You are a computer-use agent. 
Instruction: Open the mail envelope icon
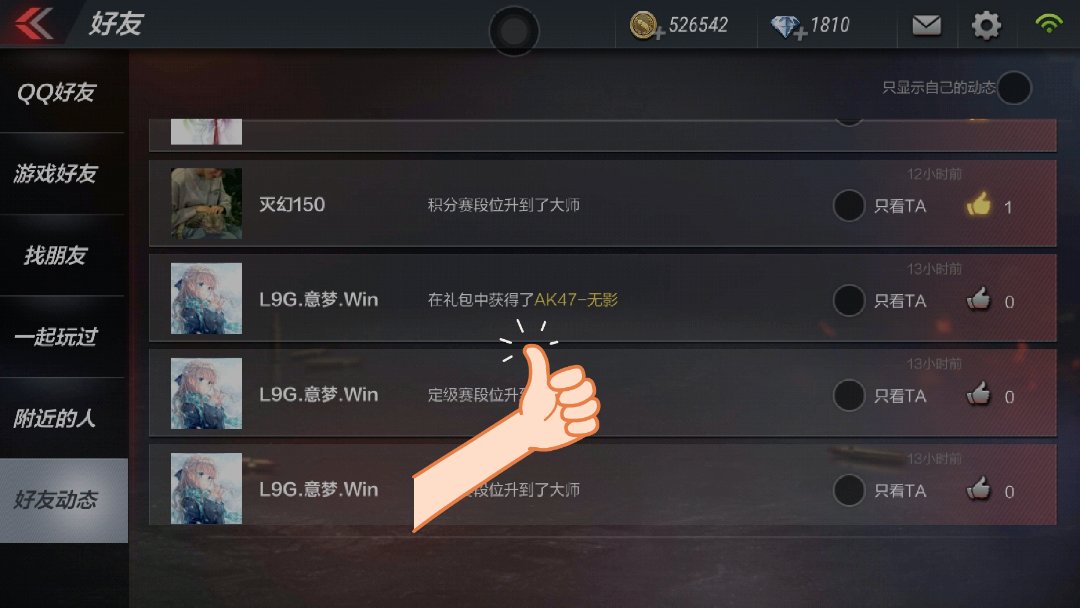926,25
